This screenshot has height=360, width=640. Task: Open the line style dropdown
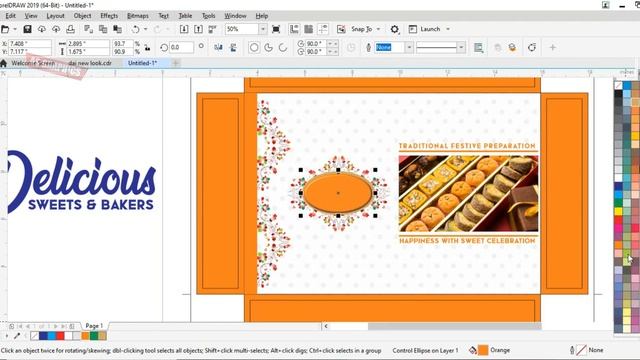click(461, 47)
